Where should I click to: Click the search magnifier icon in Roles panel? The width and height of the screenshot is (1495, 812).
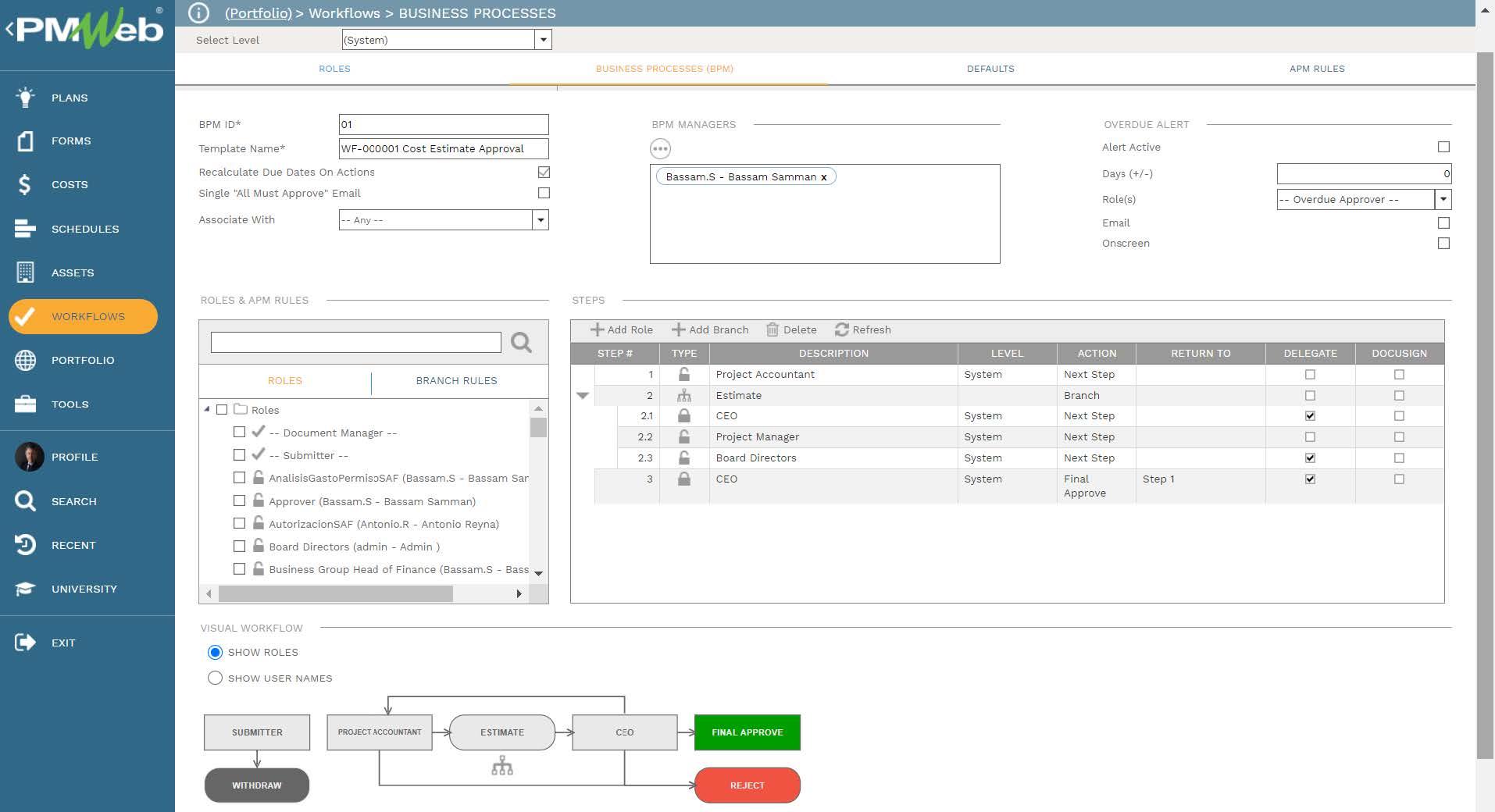(x=521, y=342)
